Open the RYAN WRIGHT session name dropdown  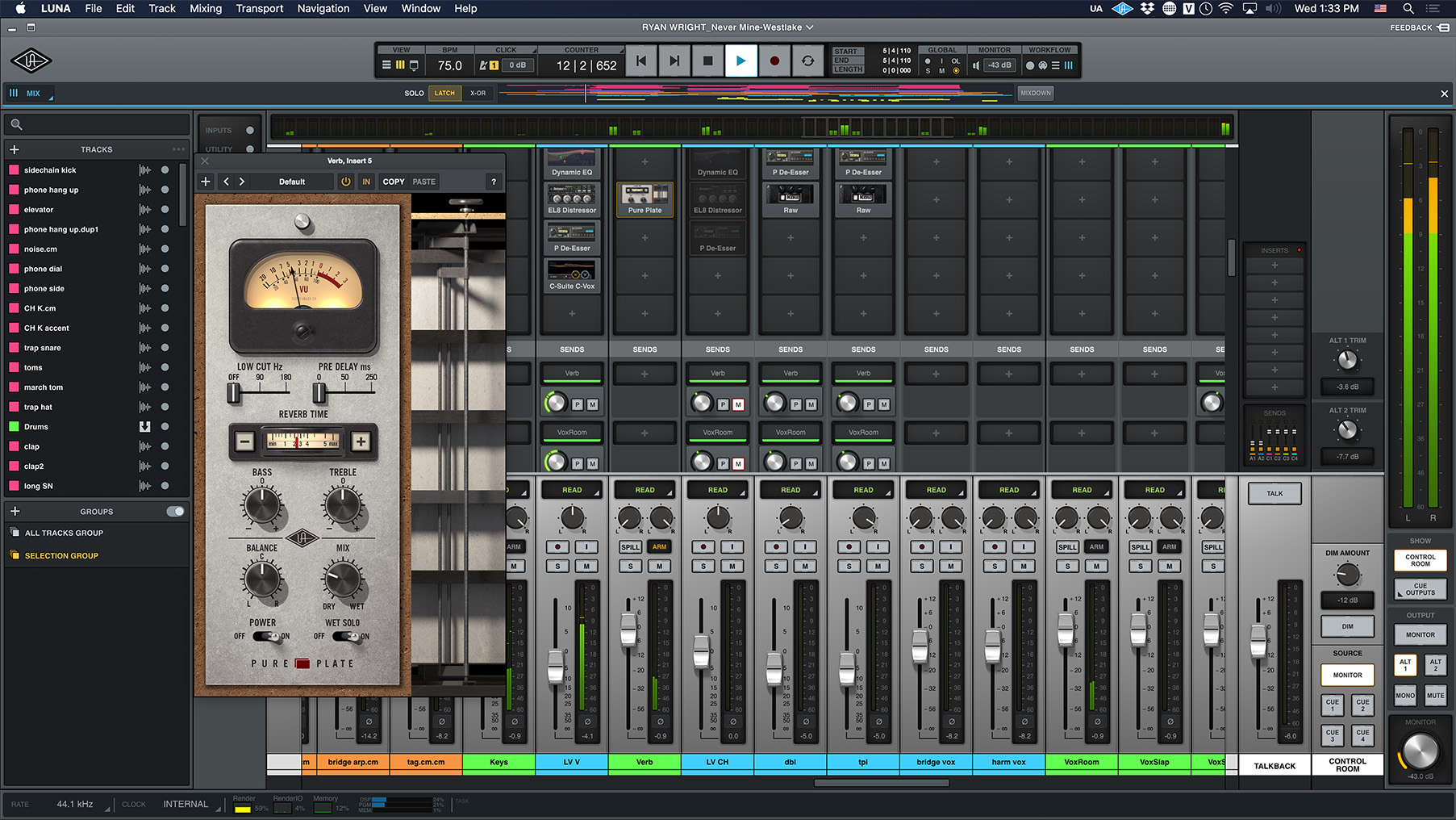[x=726, y=27]
